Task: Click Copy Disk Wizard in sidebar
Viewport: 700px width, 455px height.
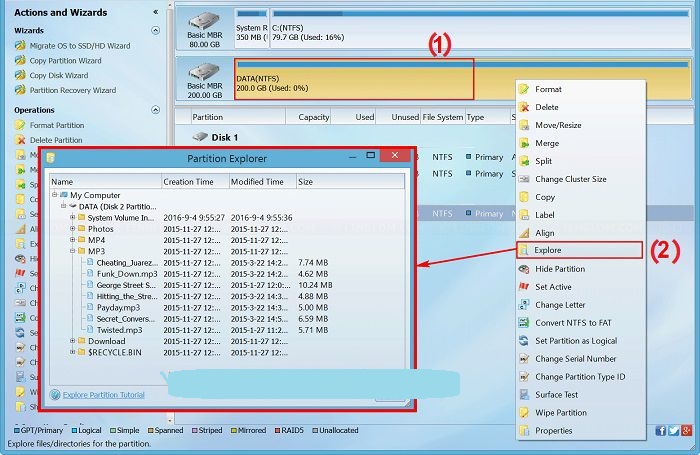Action: point(58,75)
